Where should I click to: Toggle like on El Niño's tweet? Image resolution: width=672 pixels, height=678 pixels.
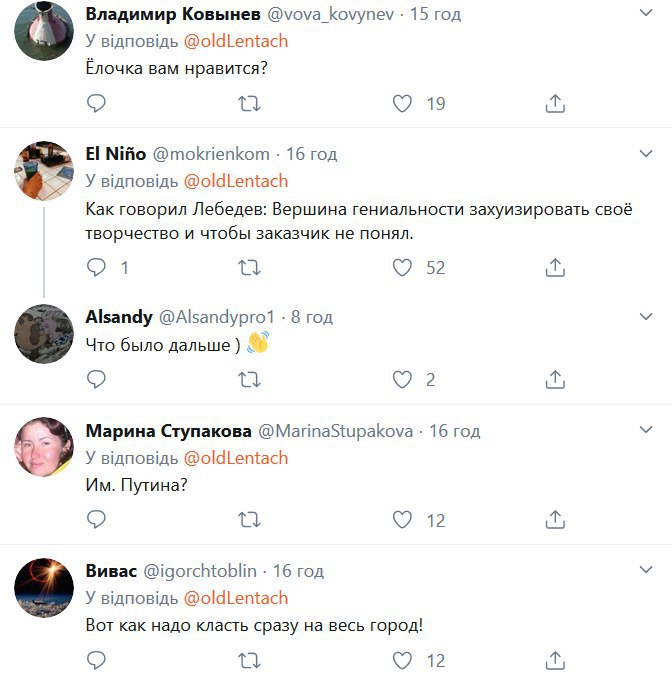pos(402,268)
